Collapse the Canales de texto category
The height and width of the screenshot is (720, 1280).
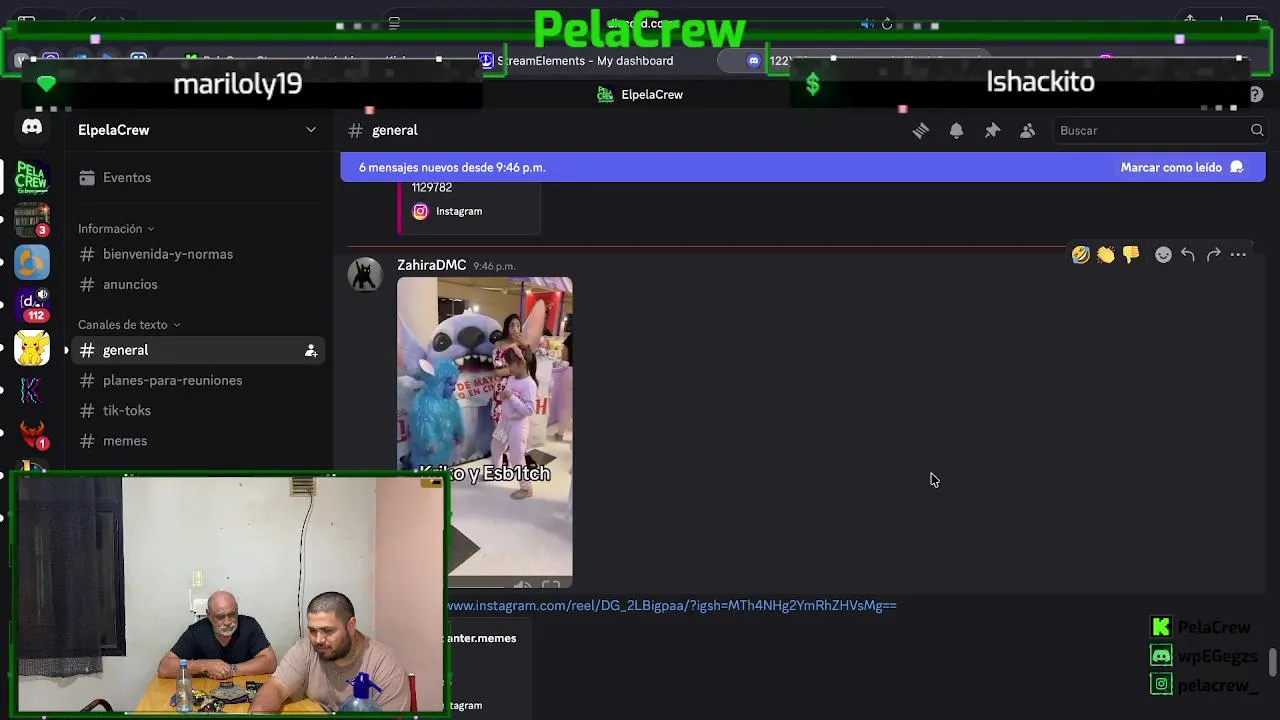click(129, 325)
